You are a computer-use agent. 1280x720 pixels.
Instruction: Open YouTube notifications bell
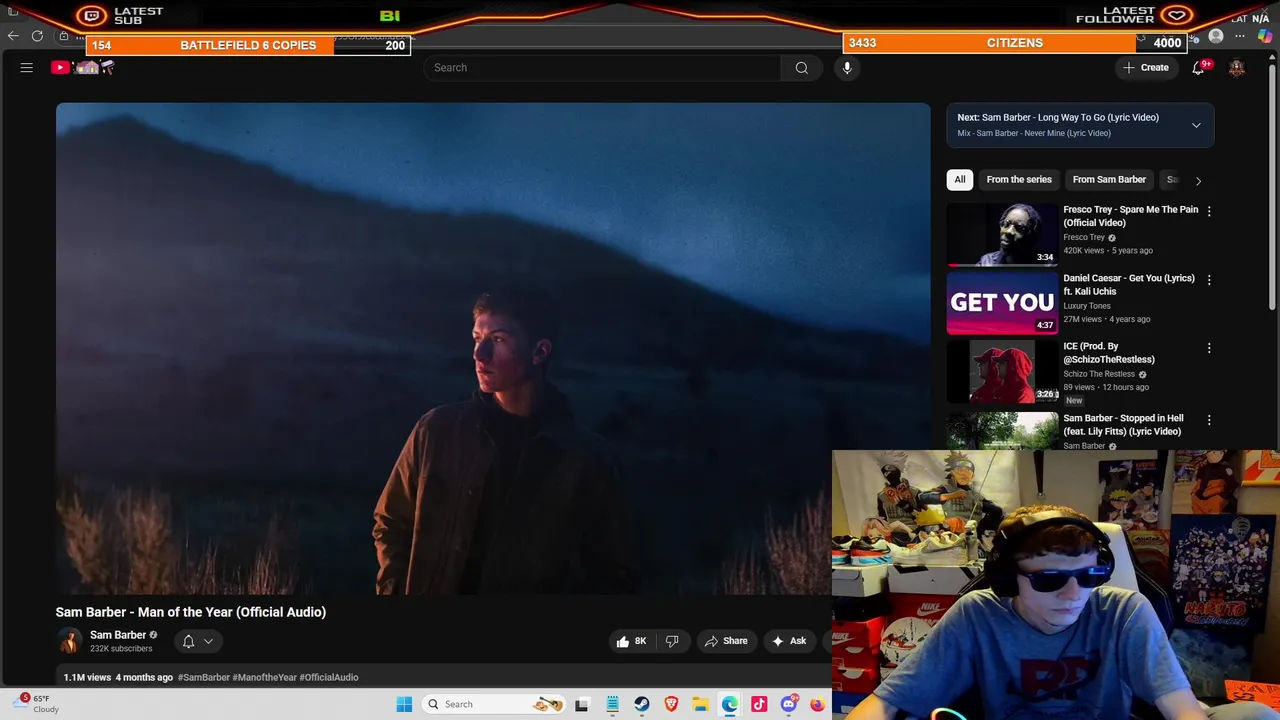[x=1199, y=68]
